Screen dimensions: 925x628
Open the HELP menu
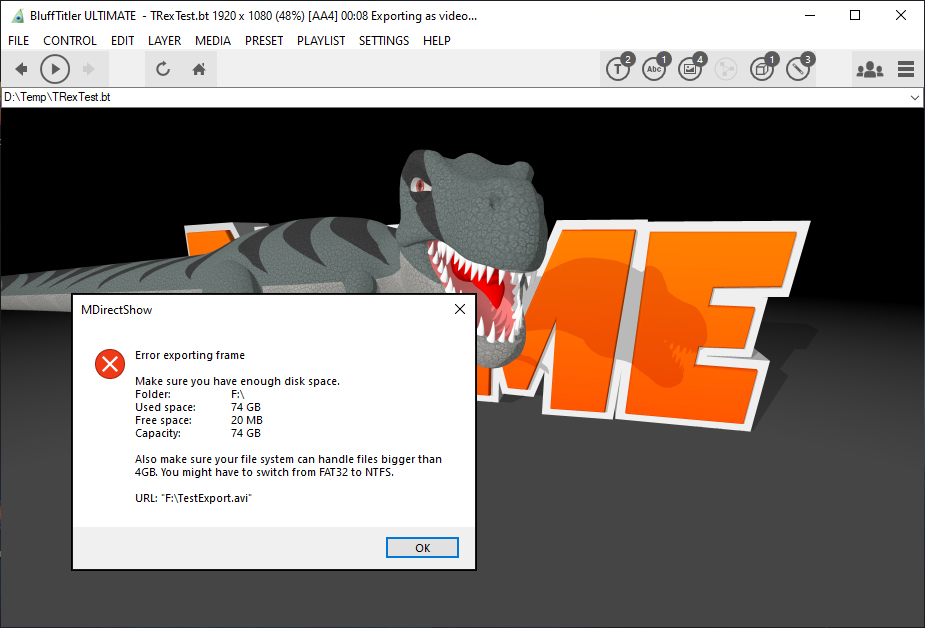click(437, 41)
